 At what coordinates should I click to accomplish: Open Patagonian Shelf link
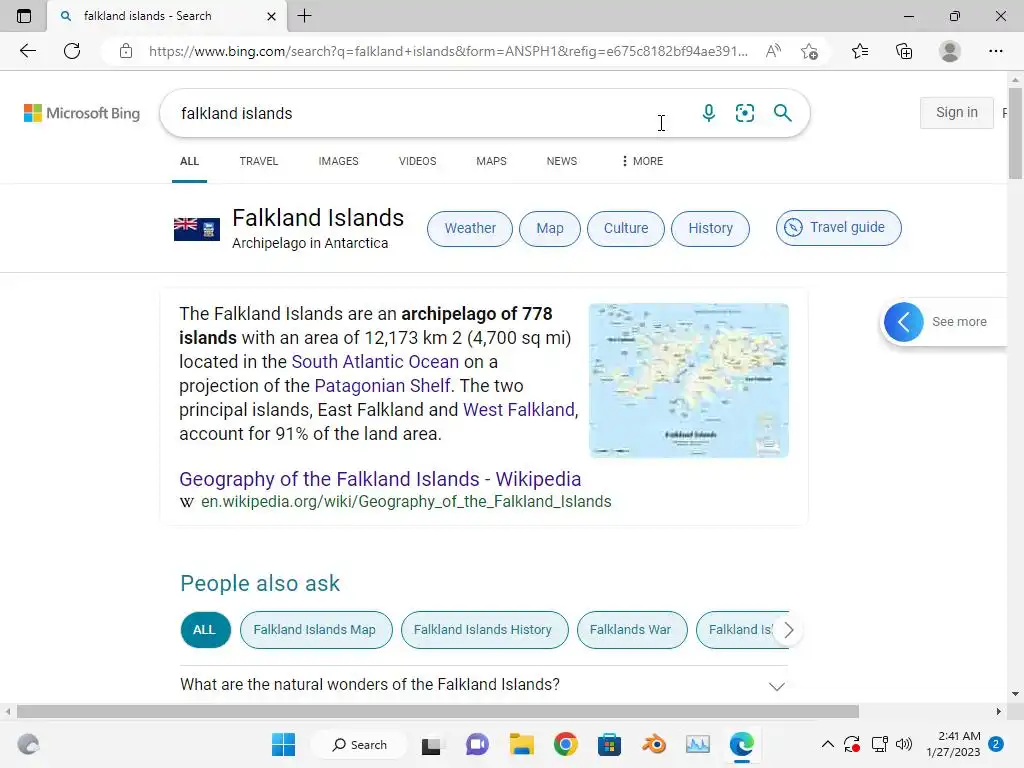(x=382, y=386)
